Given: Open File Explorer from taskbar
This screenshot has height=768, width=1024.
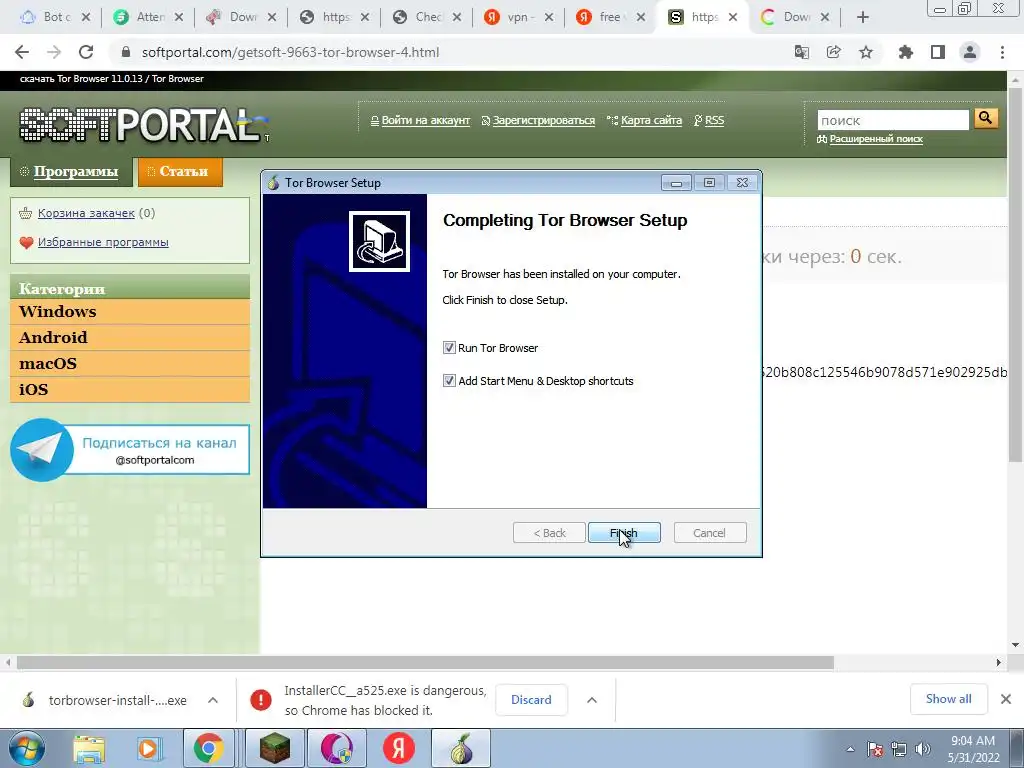Looking at the screenshot, I should tap(88, 749).
